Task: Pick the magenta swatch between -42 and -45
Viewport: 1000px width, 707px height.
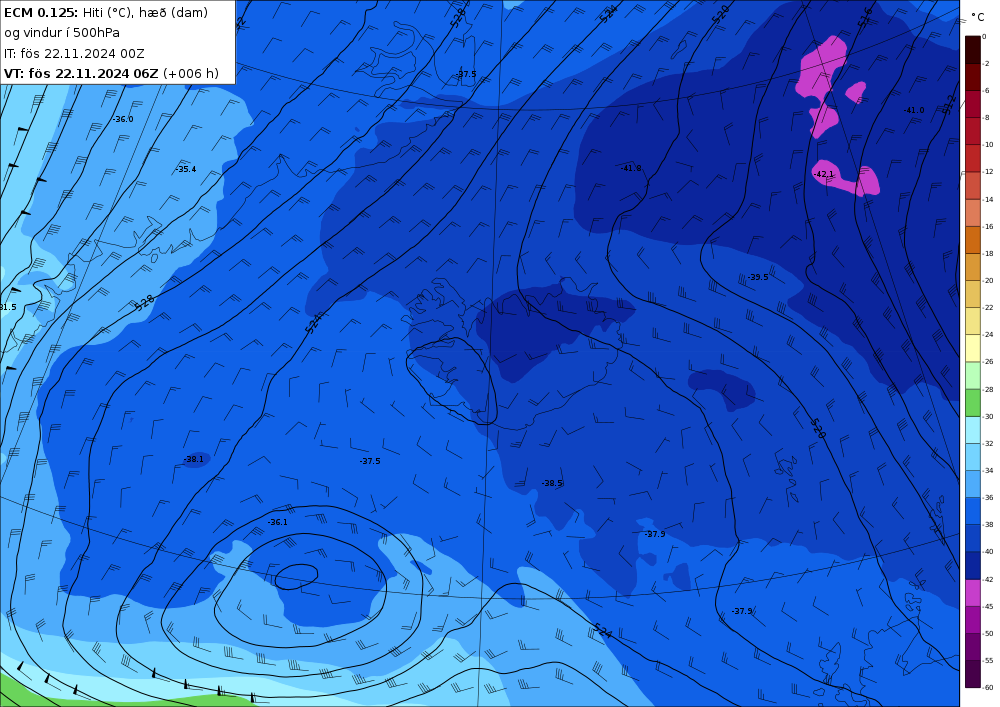Action: click(973, 593)
